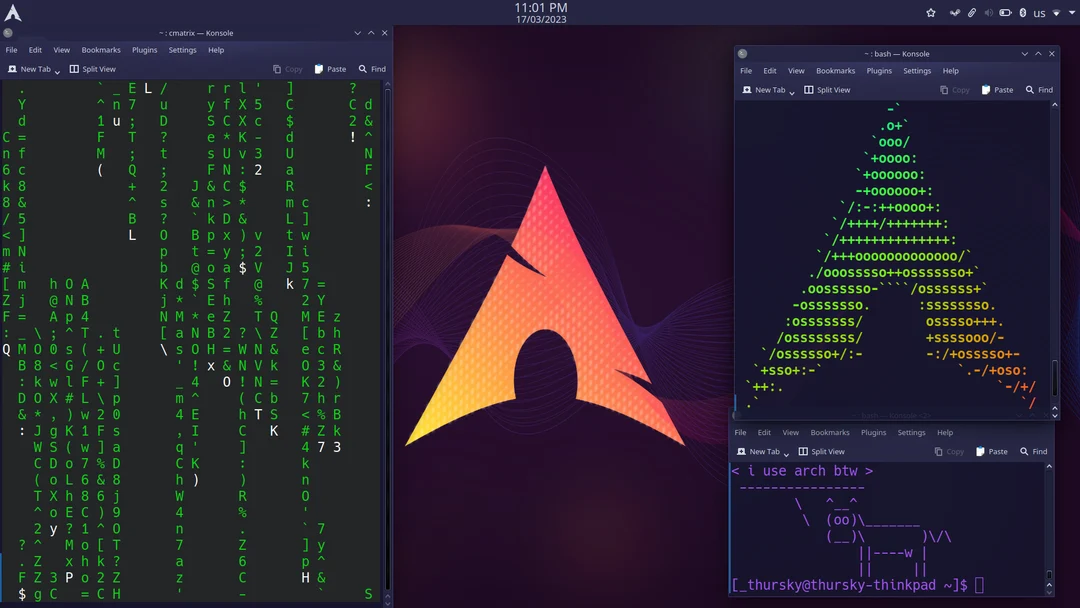The width and height of the screenshot is (1080, 608).
Task: Open the volume slider from the speaker tray icon
Action: (989, 13)
